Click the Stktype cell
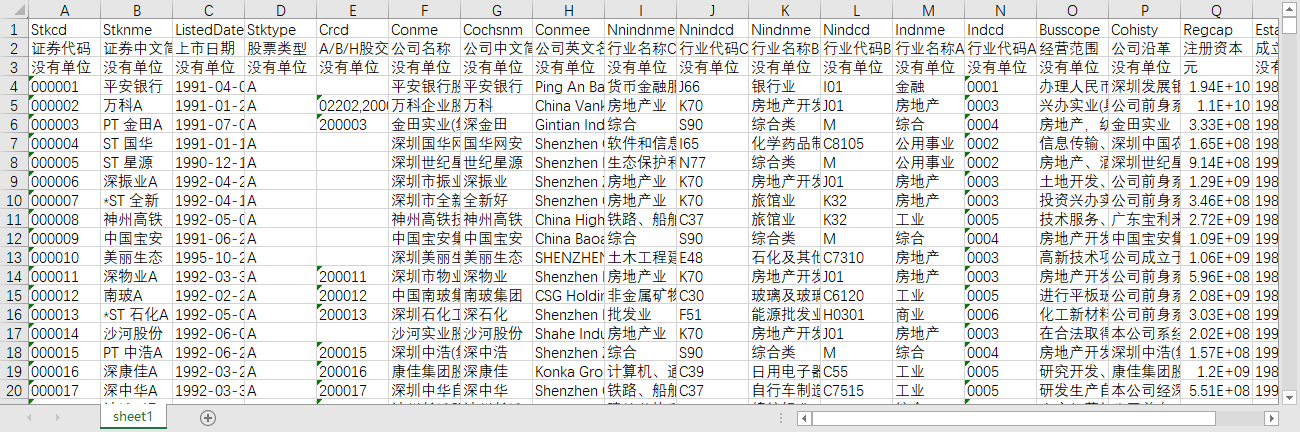Image resolution: width=1300 pixels, height=432 pixels. point(280,30)
